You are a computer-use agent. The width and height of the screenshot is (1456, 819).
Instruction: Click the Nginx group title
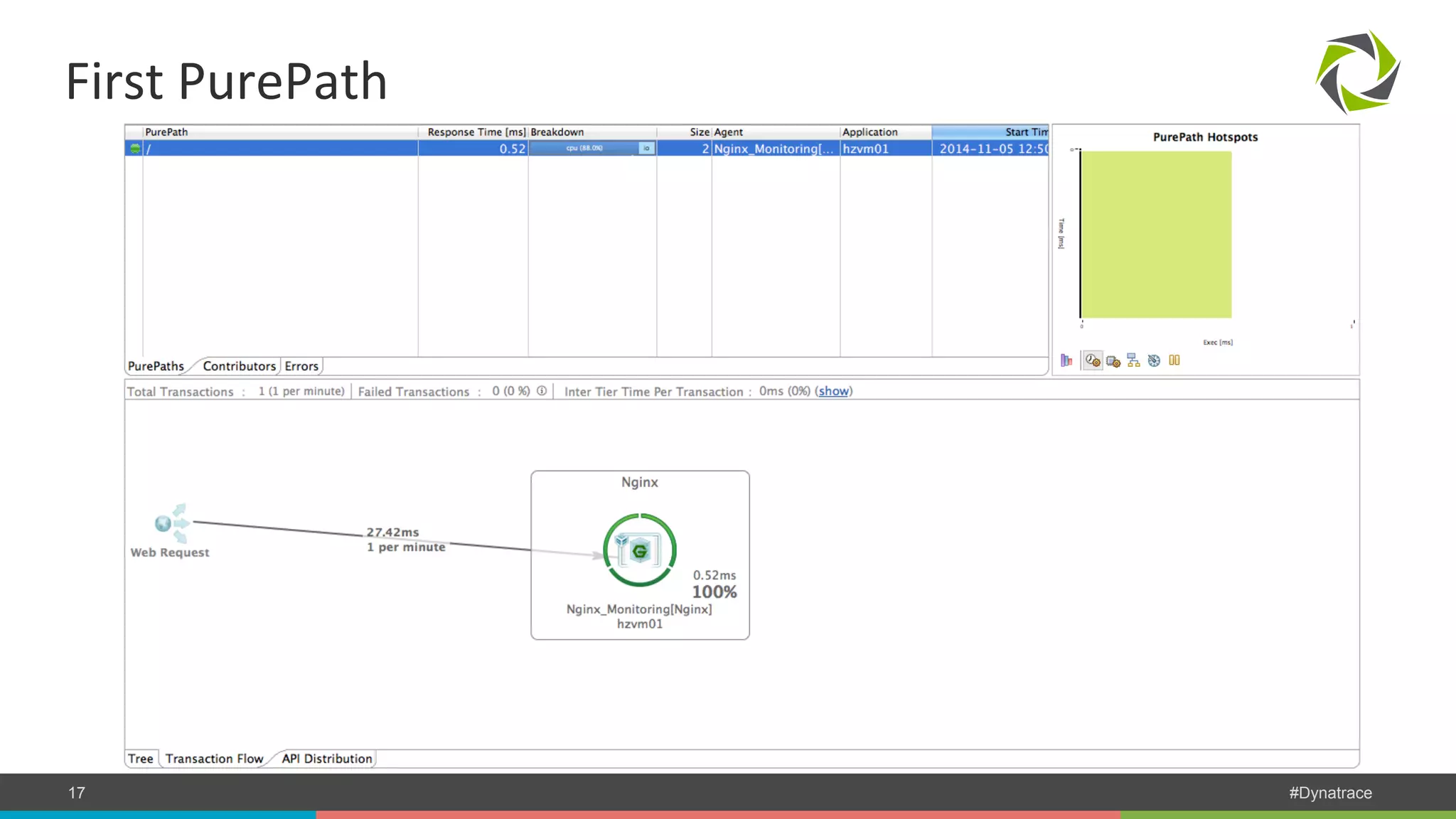(640, 482)
